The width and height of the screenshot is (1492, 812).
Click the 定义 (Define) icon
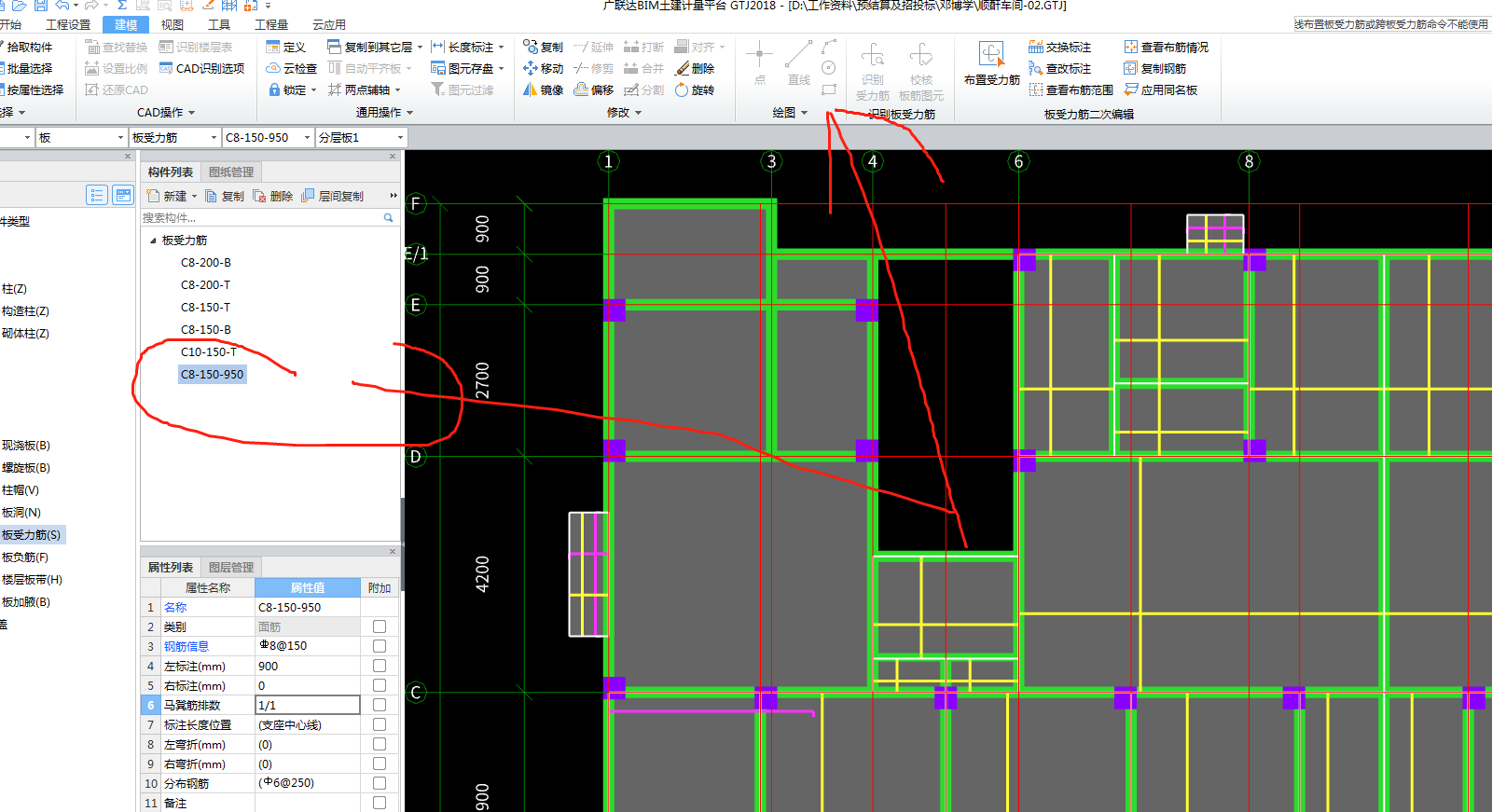273,47
